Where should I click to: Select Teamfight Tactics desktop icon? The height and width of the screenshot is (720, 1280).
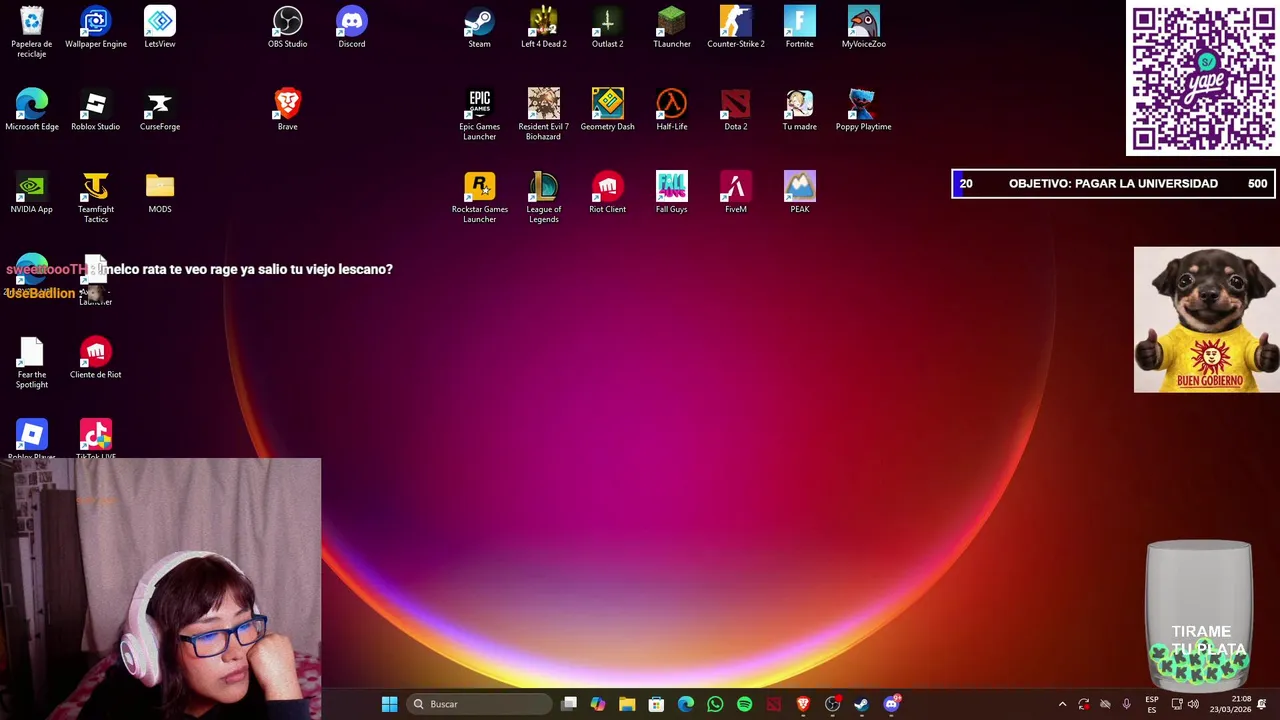(96, 198)
